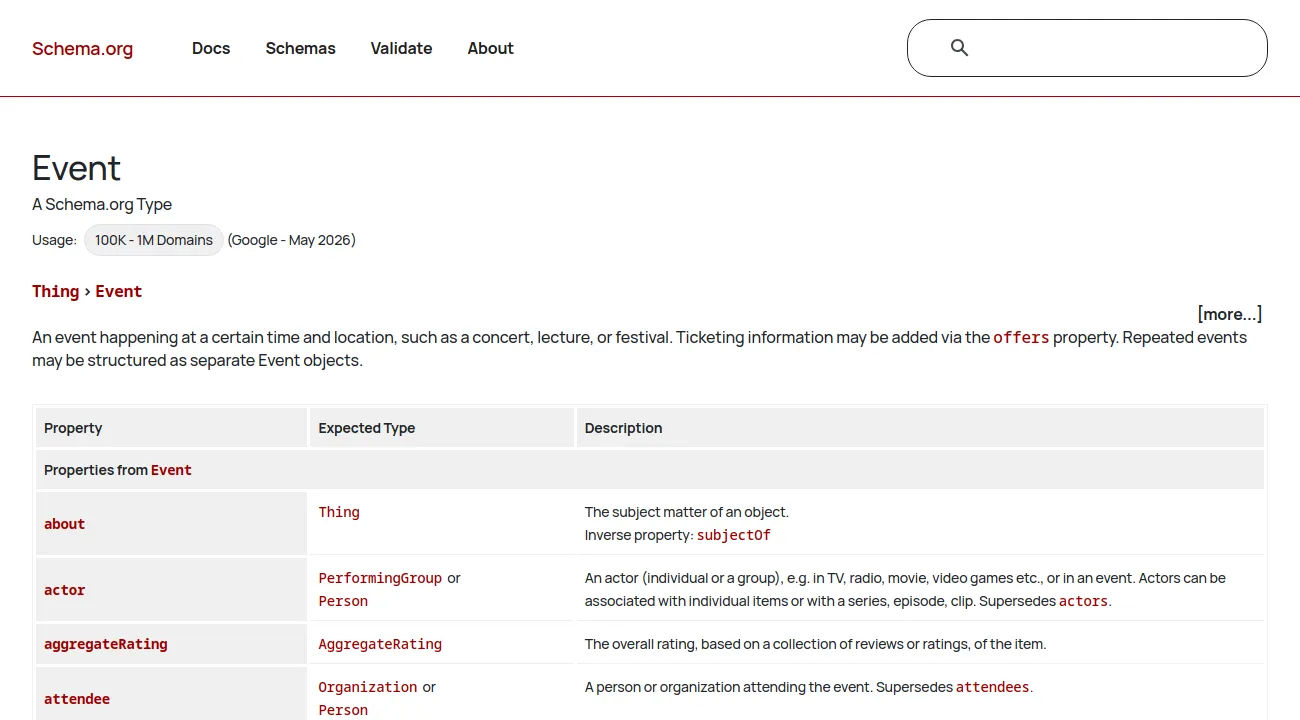Open the About menu item
The image size is (1300, 720).
490,48
